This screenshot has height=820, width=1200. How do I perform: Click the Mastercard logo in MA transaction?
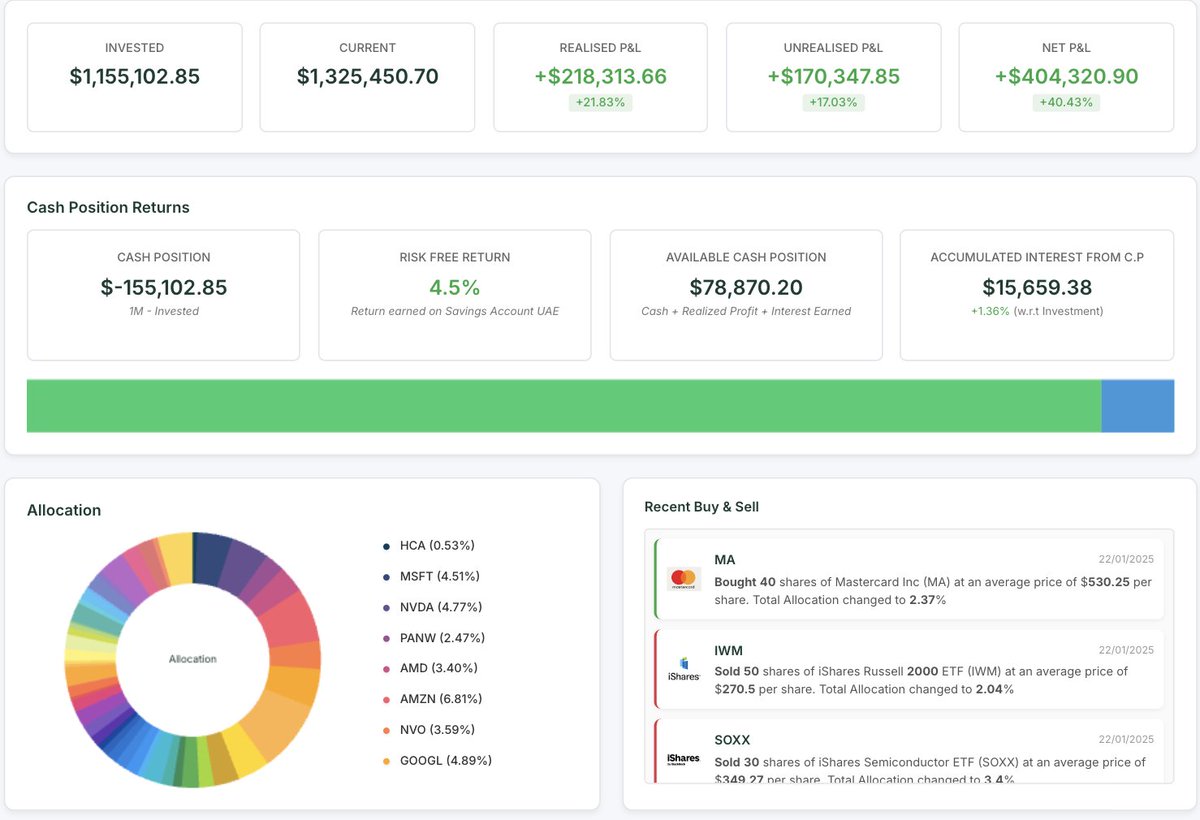(684, 580)
